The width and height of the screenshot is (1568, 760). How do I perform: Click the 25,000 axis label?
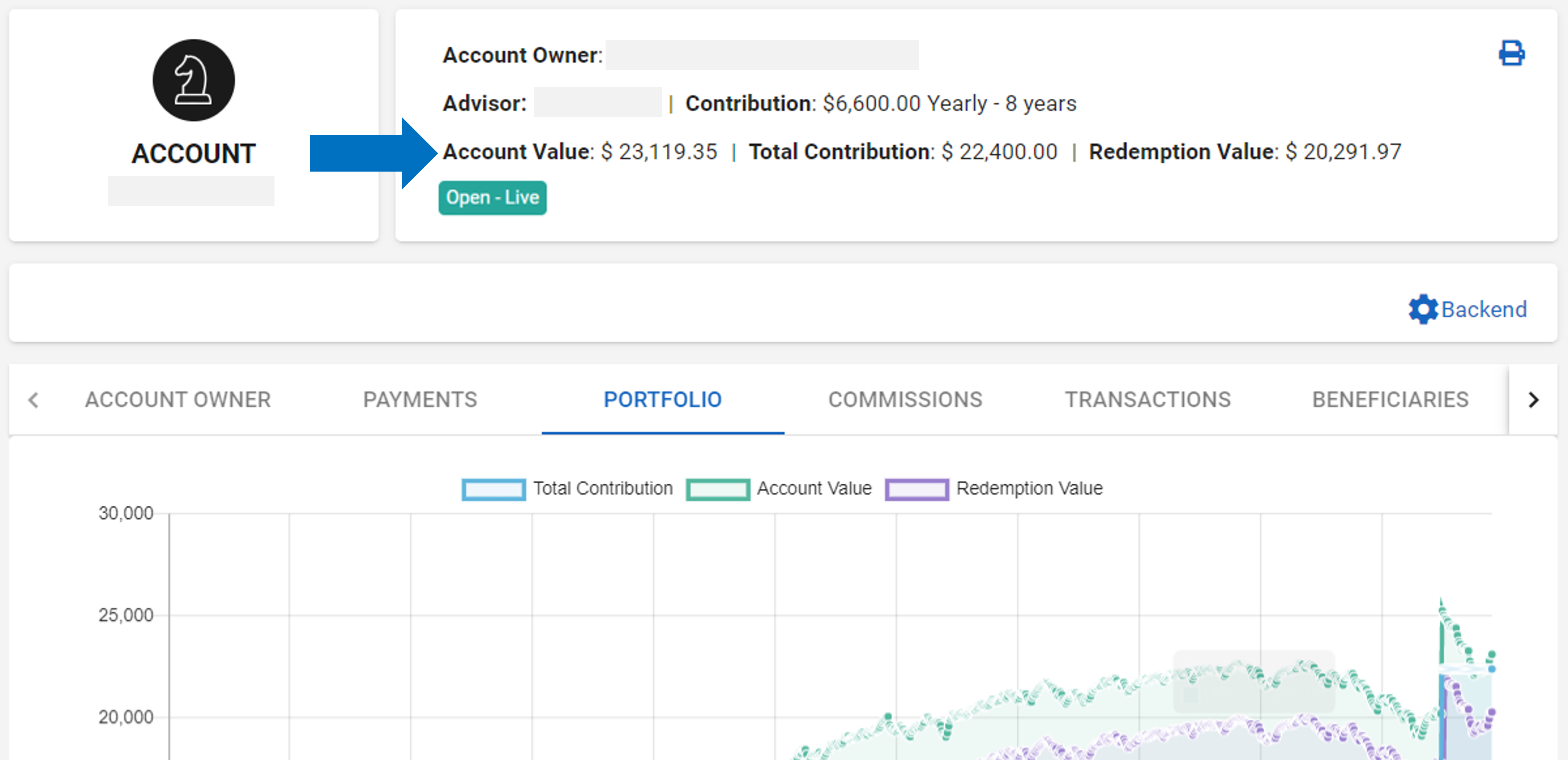coord(125,615)
